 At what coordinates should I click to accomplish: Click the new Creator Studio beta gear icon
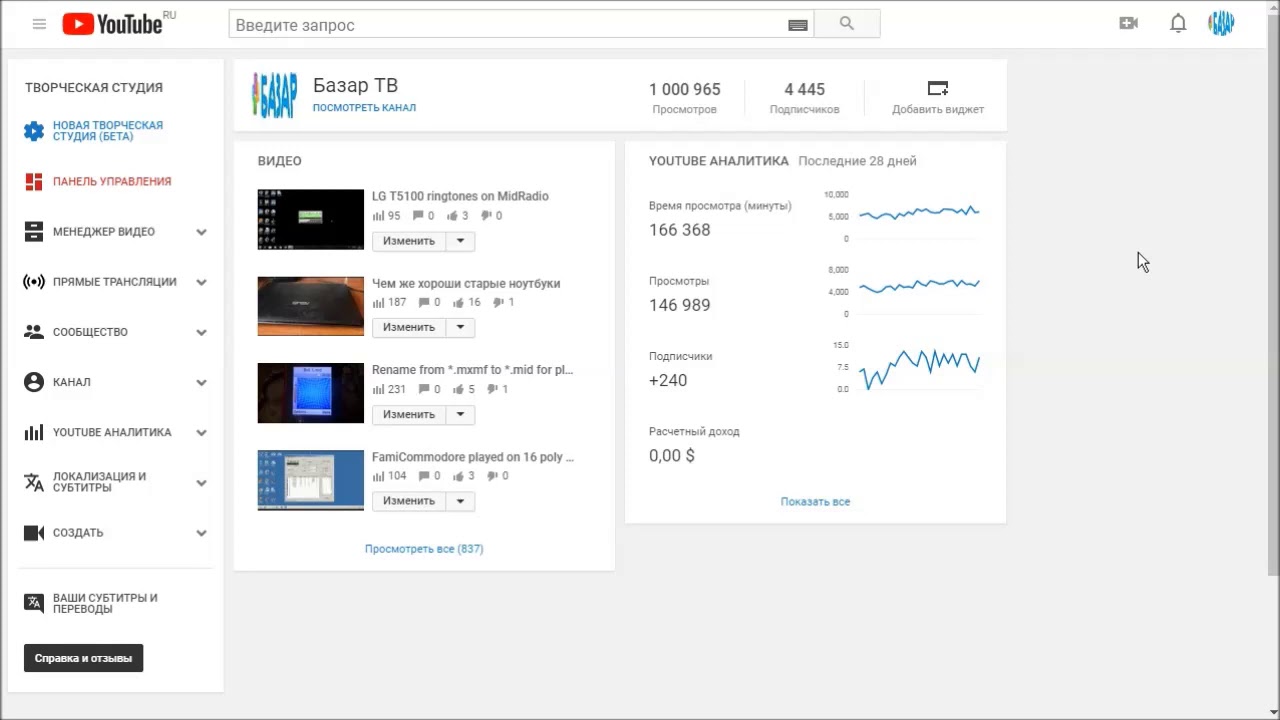34,131
